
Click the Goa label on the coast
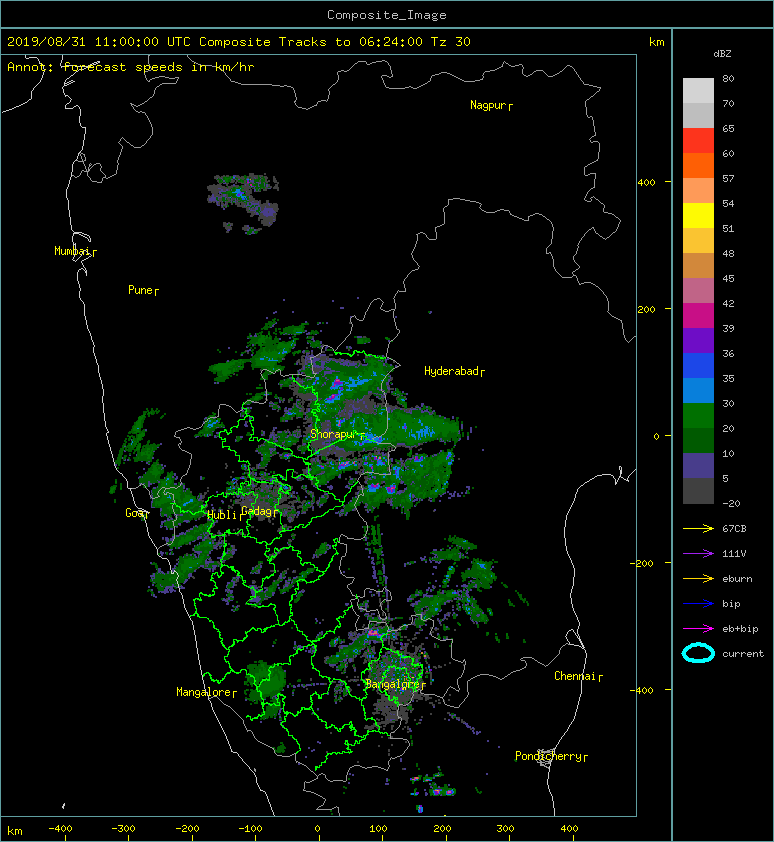click(137, 513)
